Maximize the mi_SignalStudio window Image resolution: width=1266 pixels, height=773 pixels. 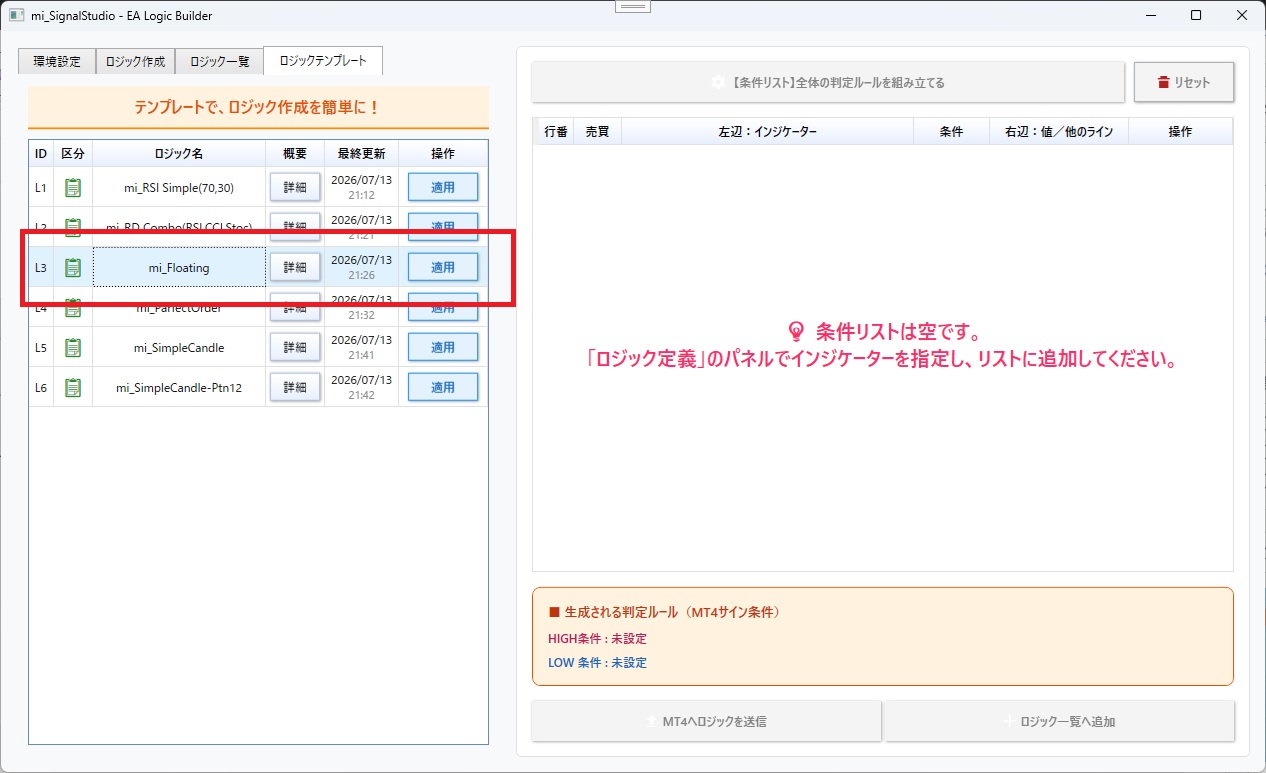tap(1196, 15)
